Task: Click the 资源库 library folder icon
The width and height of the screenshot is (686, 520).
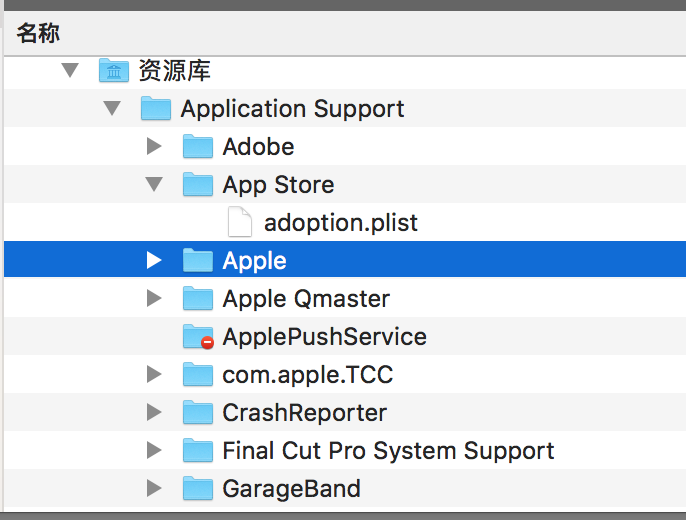Action: (x=114, y=70)
